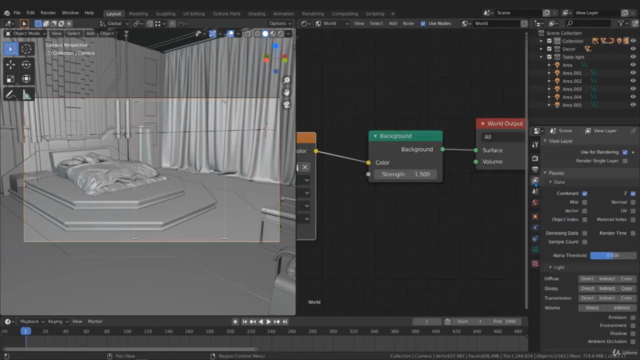Switch to the Modeling workspace tab

[x=138, y=14]
